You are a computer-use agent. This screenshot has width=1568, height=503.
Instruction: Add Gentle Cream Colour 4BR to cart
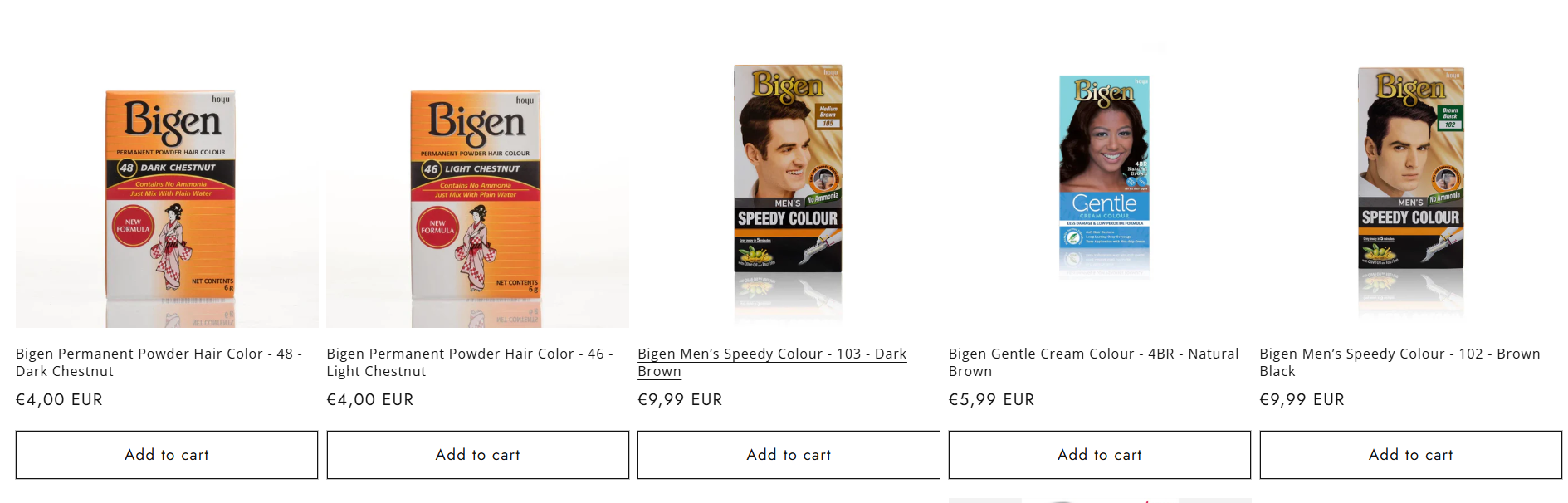tap(1099, 455)
